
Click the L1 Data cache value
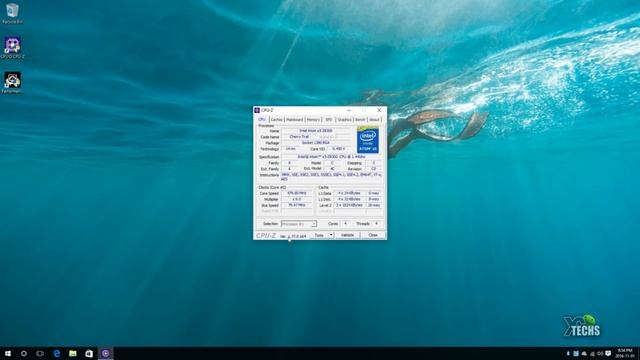[349, 193]
